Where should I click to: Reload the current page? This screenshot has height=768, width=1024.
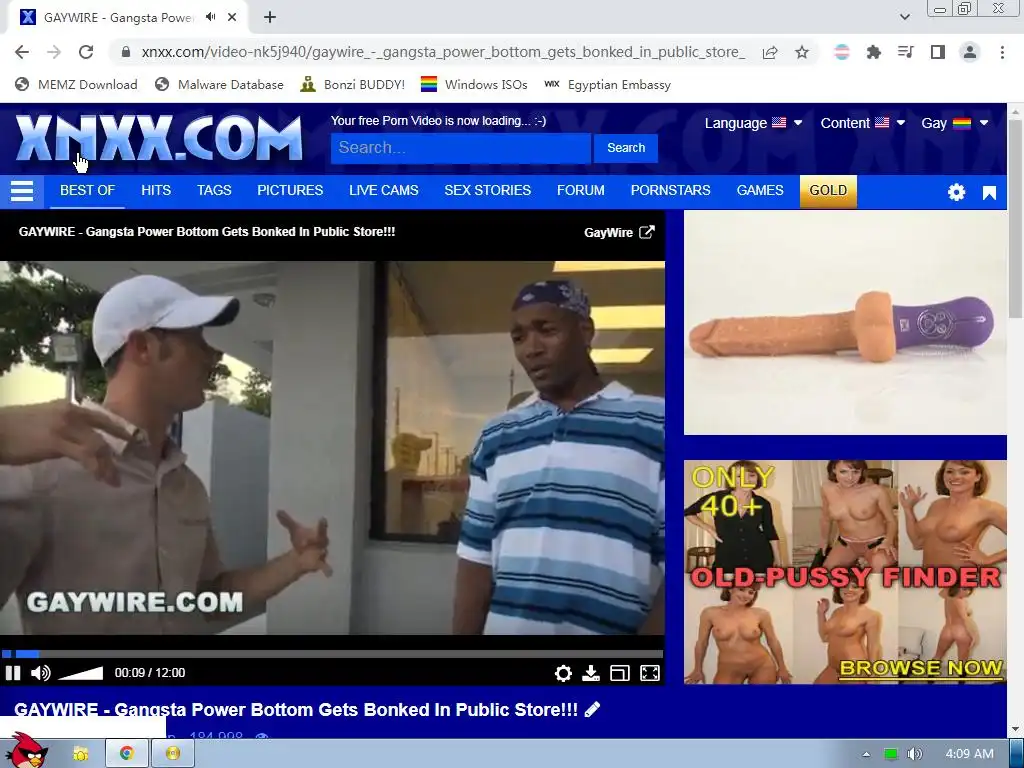(86, 52)
